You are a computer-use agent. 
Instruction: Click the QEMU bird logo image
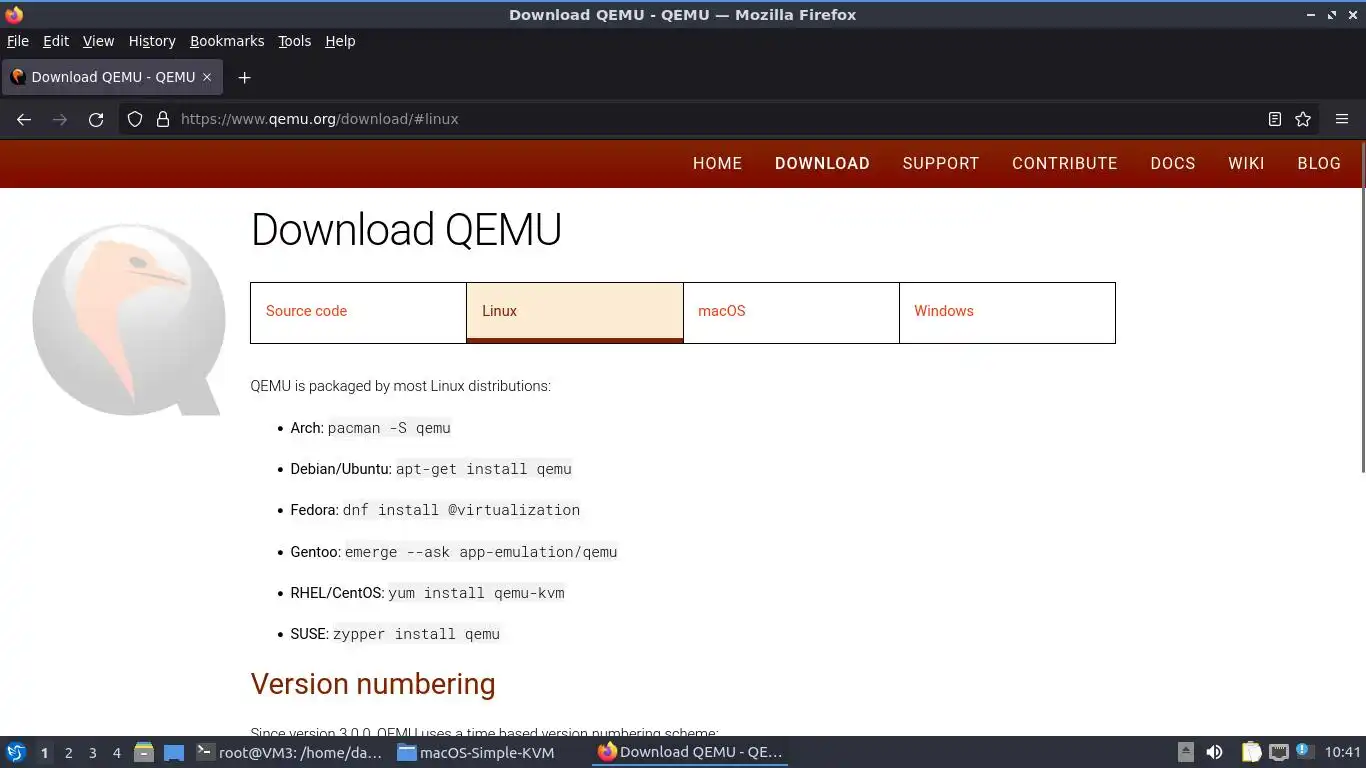pos(129,319)
